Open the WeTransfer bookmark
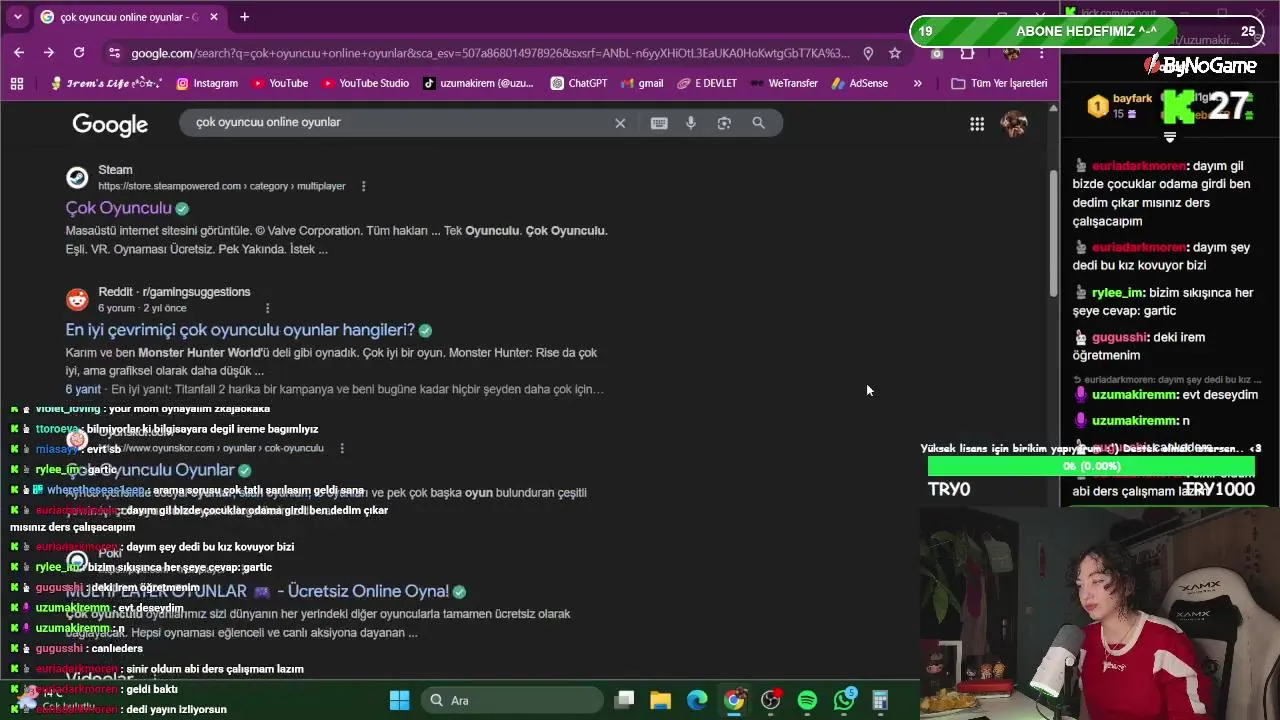The image size is (1280, 720). pos(784,83)
